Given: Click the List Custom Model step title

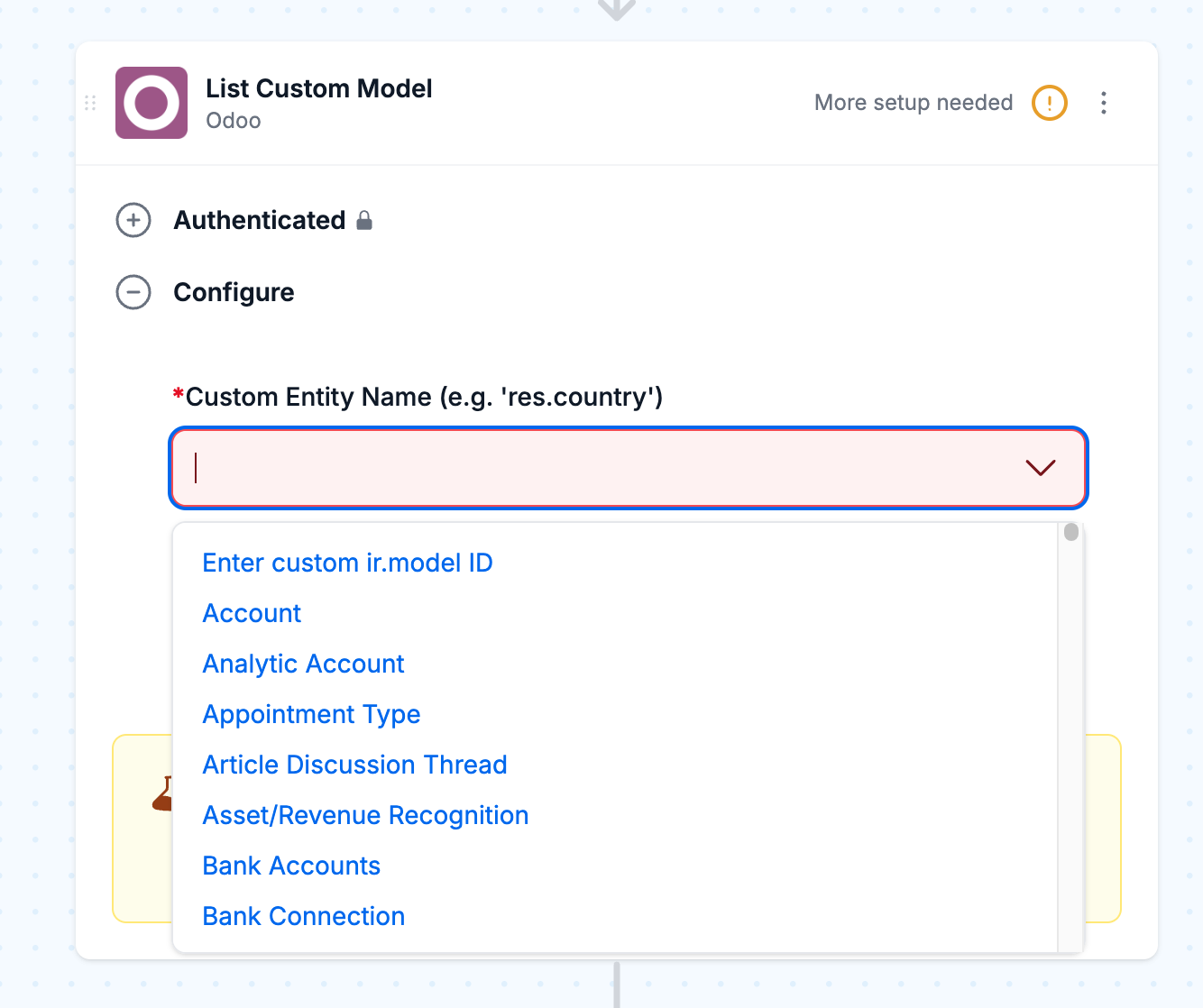Looking at the screenshot, I should coord(319,88).
